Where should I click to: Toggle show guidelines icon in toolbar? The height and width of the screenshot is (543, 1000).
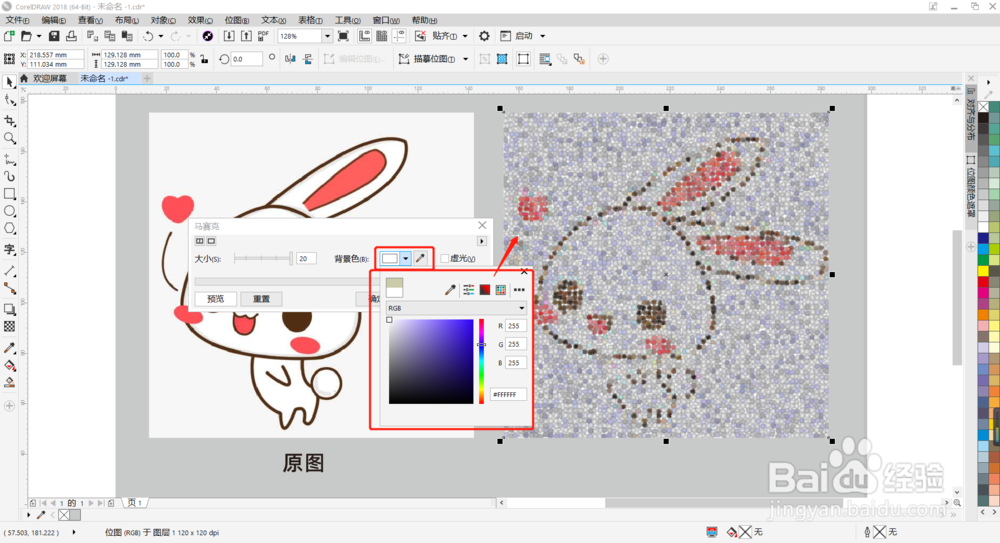[399, 36]
